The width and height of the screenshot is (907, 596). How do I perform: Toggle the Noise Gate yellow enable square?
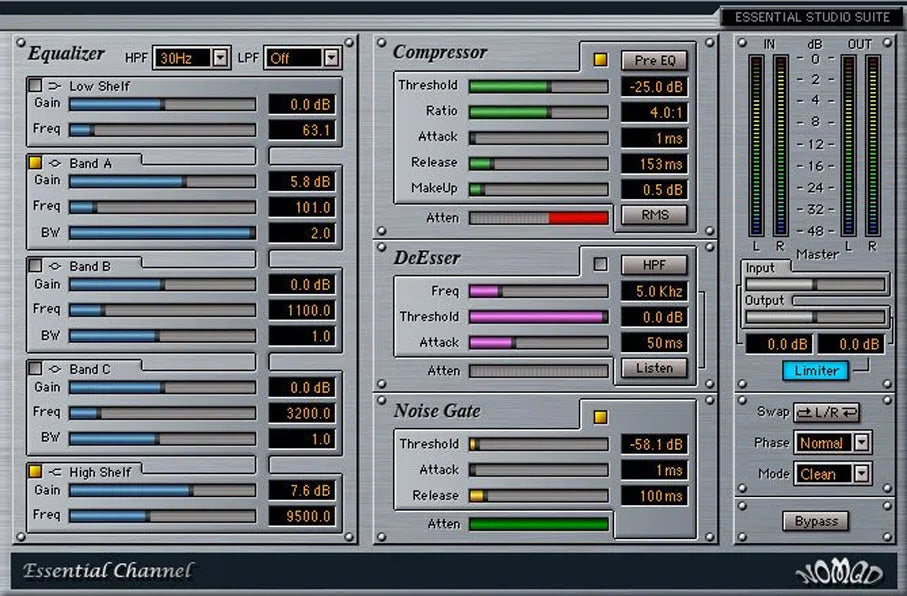pyautogui.click(x=601, y=417)
